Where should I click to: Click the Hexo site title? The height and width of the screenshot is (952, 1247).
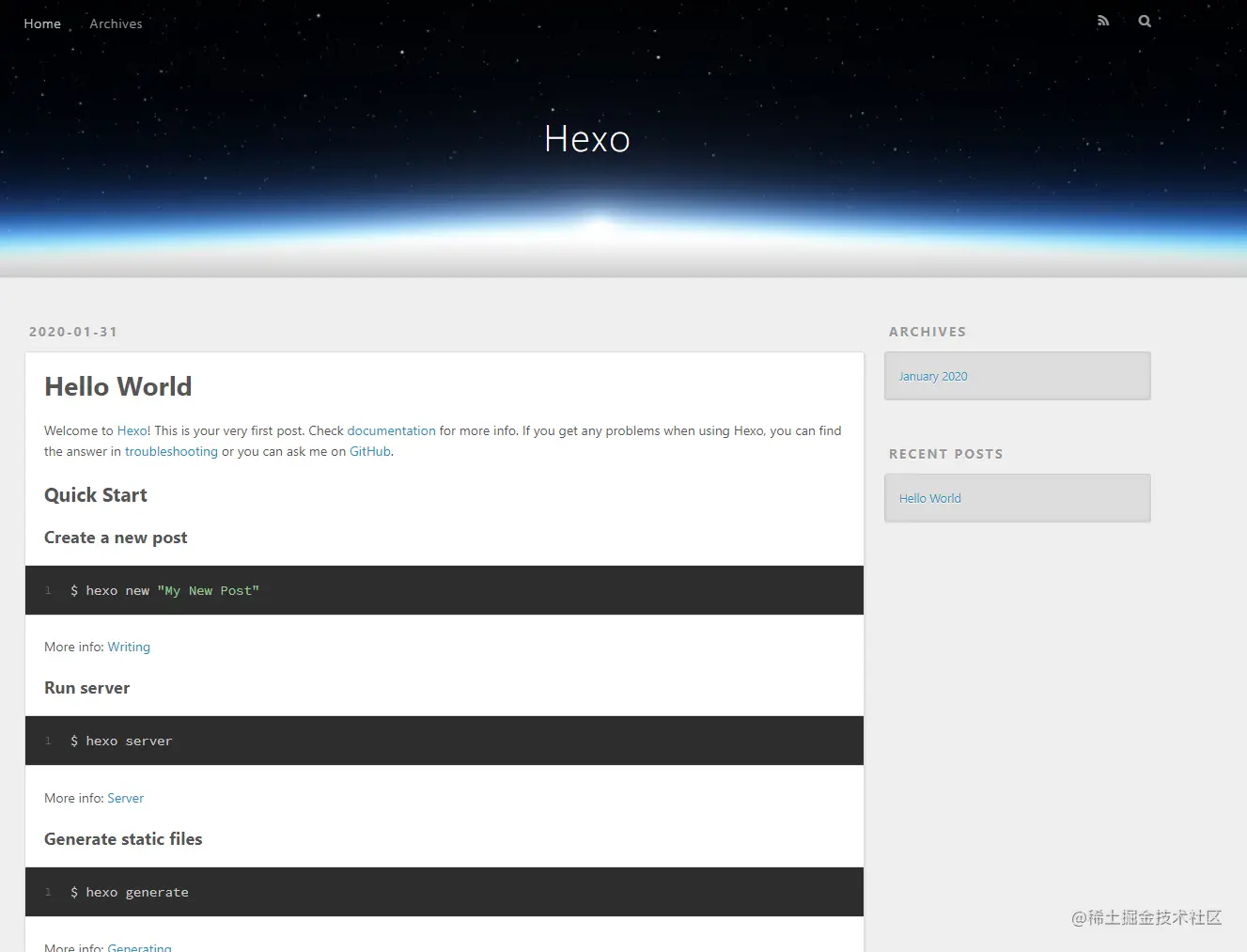587,139
